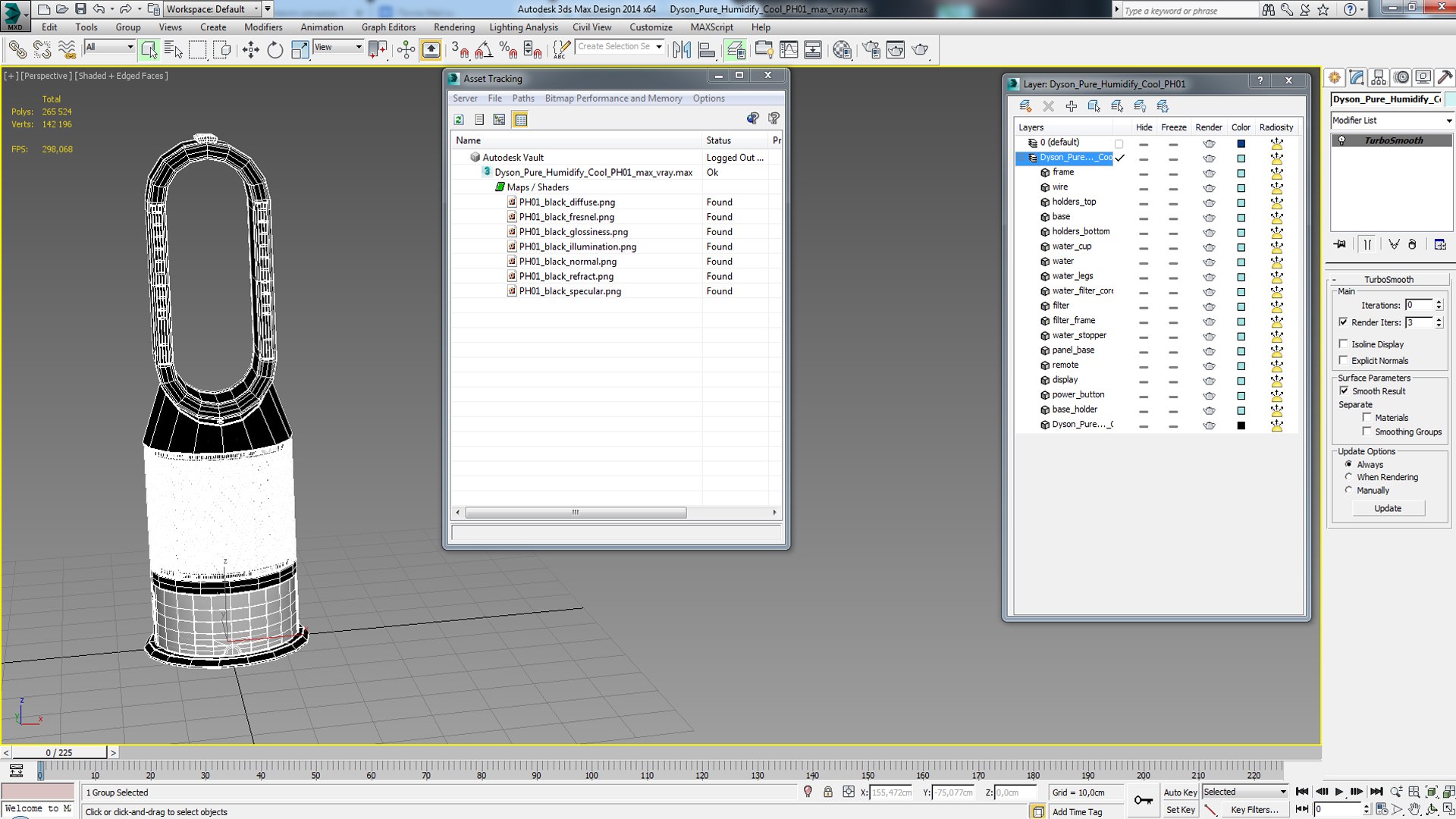Open the Select by Name dialog
The image size is (1456, 819).
(x=174, y=50)
